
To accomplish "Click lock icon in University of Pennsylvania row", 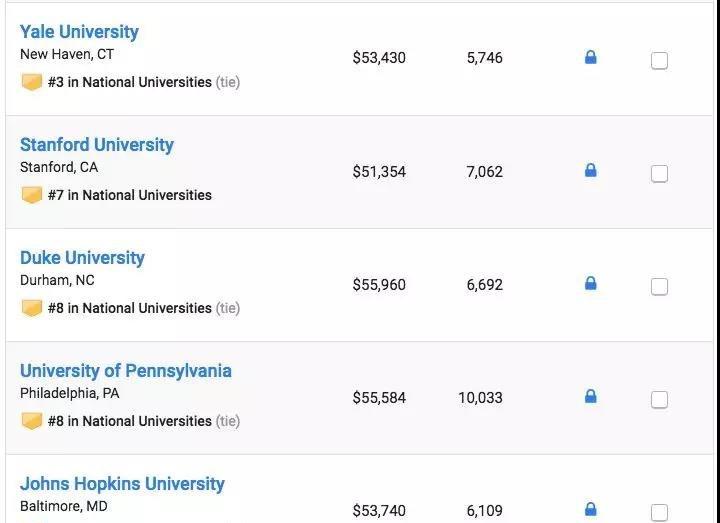I will [x=590, y=396].
